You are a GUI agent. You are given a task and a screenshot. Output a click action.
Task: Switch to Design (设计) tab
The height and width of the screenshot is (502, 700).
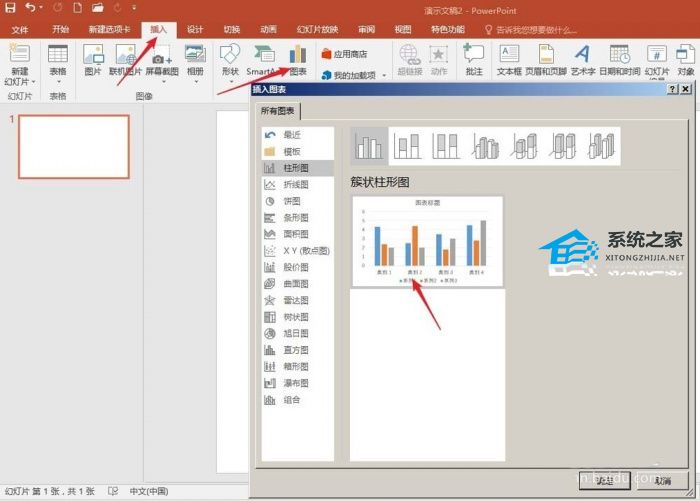point(195,29)
